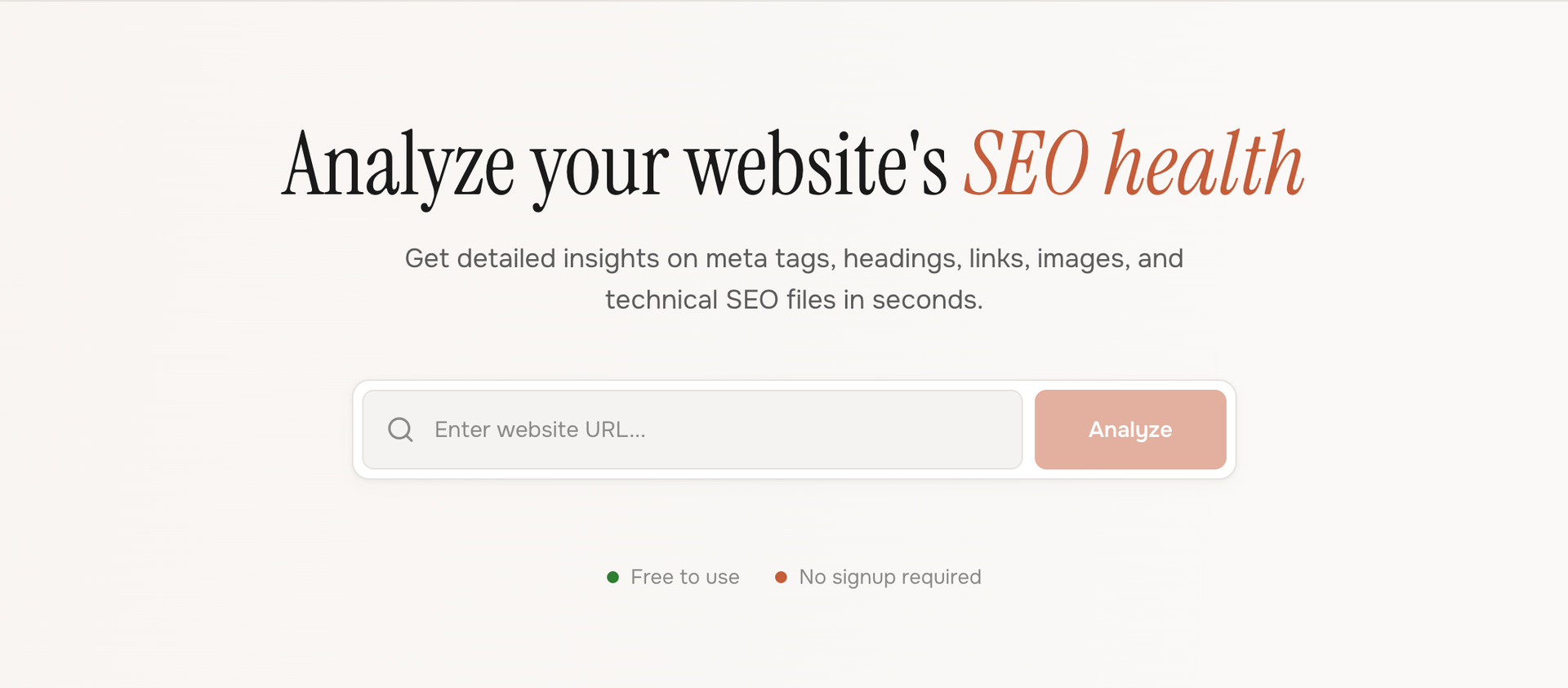Click the word technical in the subtitle
Image resolution: width=1568 pixels, height=688 pixels.
point(661,301)
